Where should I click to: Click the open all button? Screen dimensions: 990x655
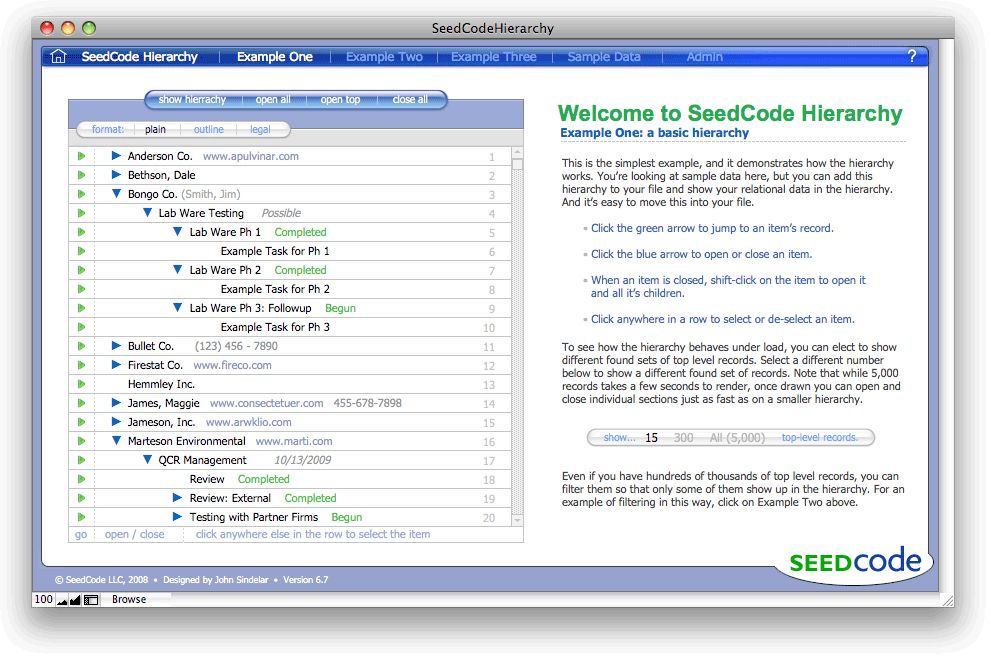coord(273,100)
